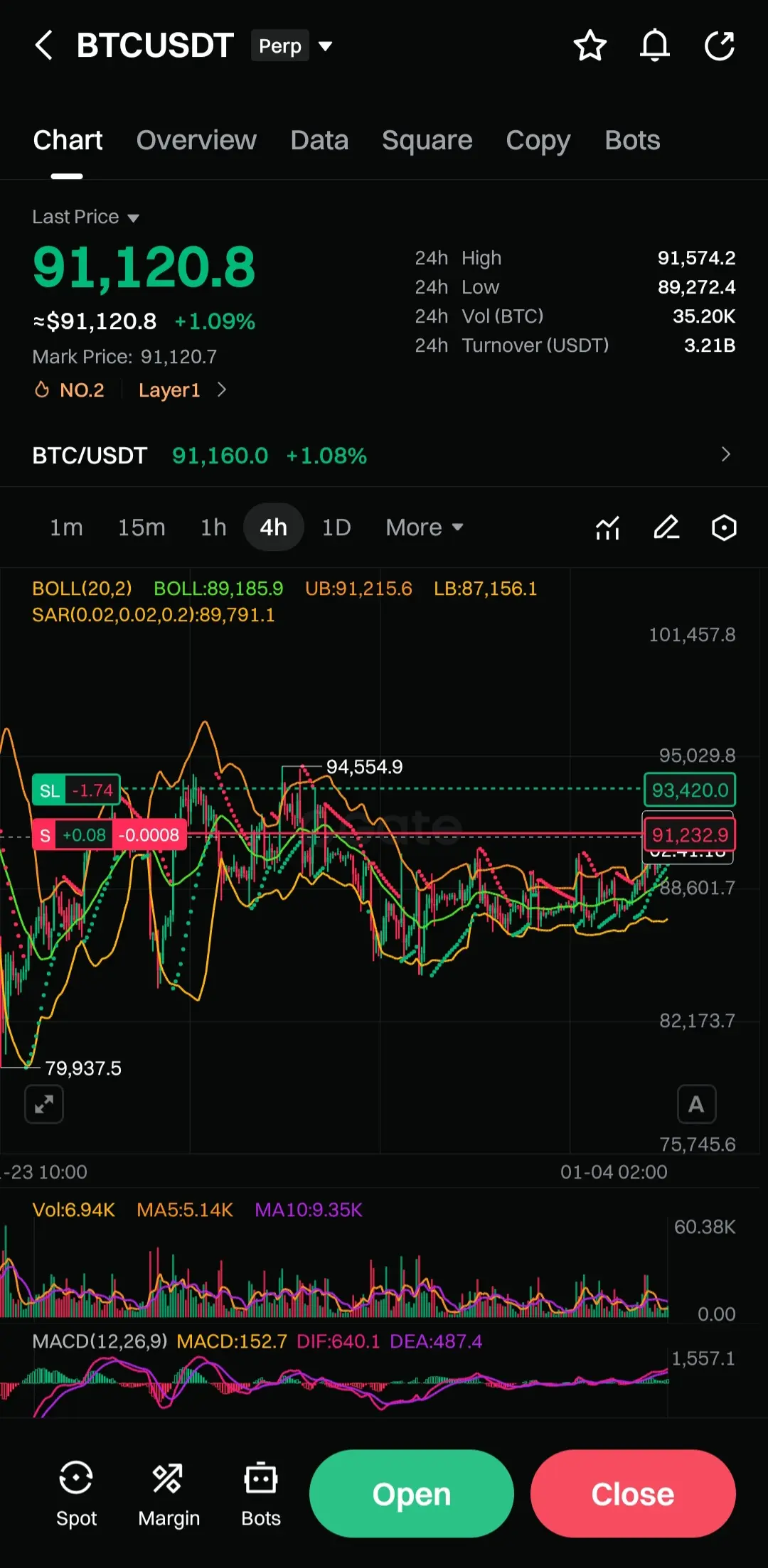The height and width of the screenshot is (1568, 768).
Task: Select the drawing pencil tool
Action: (666, 528)
